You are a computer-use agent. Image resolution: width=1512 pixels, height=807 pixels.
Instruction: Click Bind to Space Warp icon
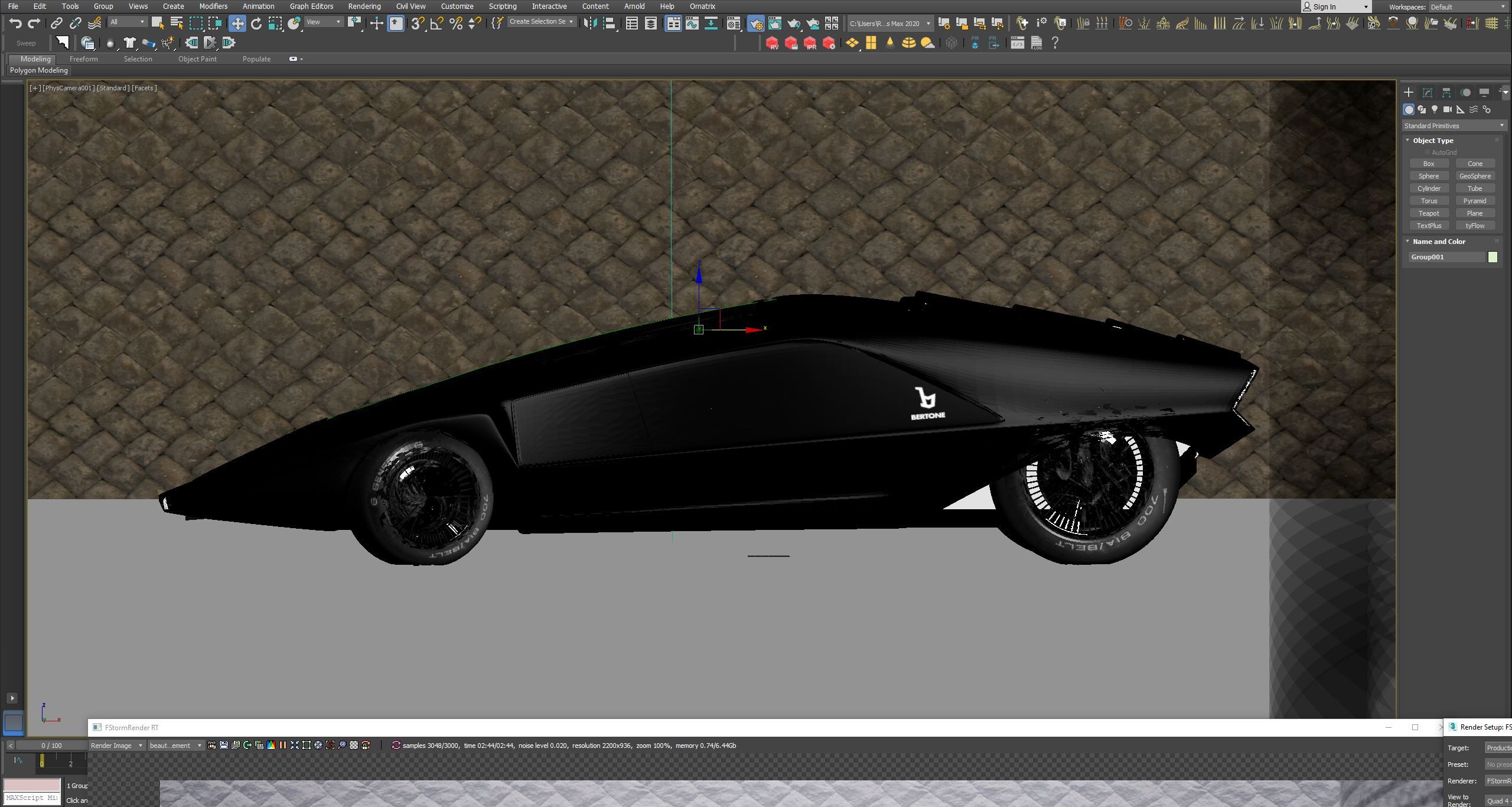94,23
